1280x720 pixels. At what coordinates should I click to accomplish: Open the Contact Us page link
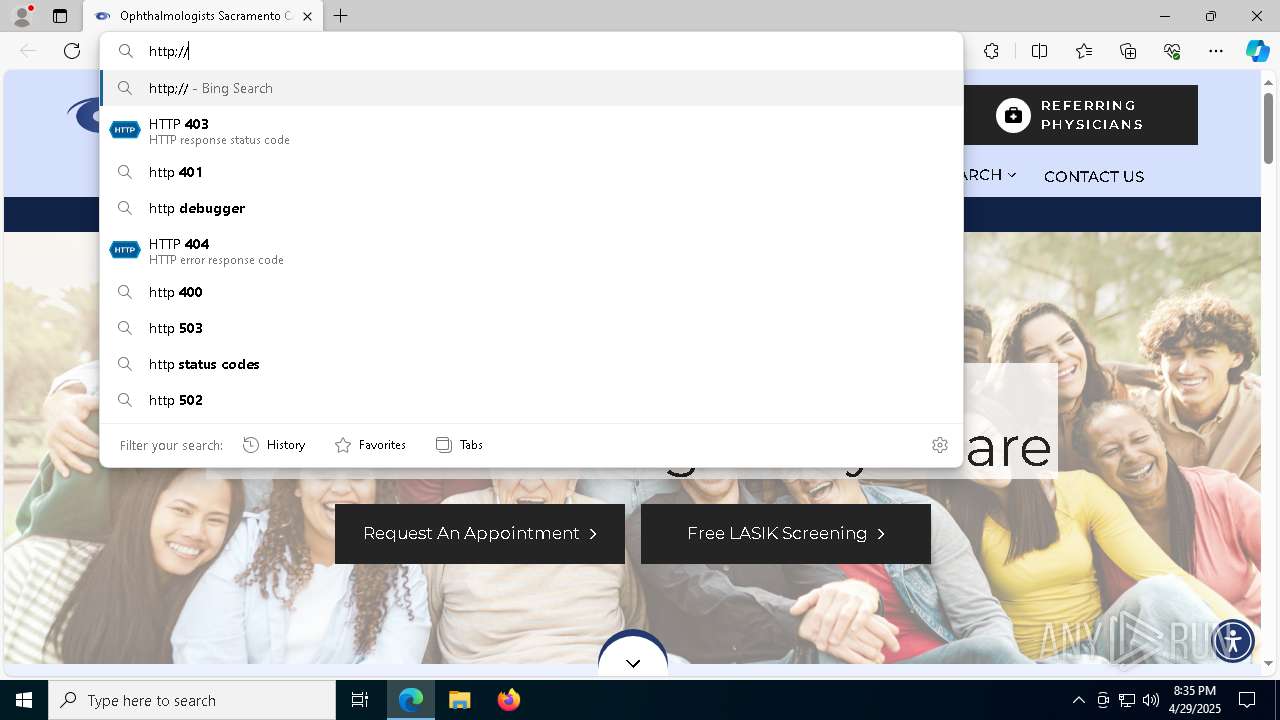click(1094, 176)
